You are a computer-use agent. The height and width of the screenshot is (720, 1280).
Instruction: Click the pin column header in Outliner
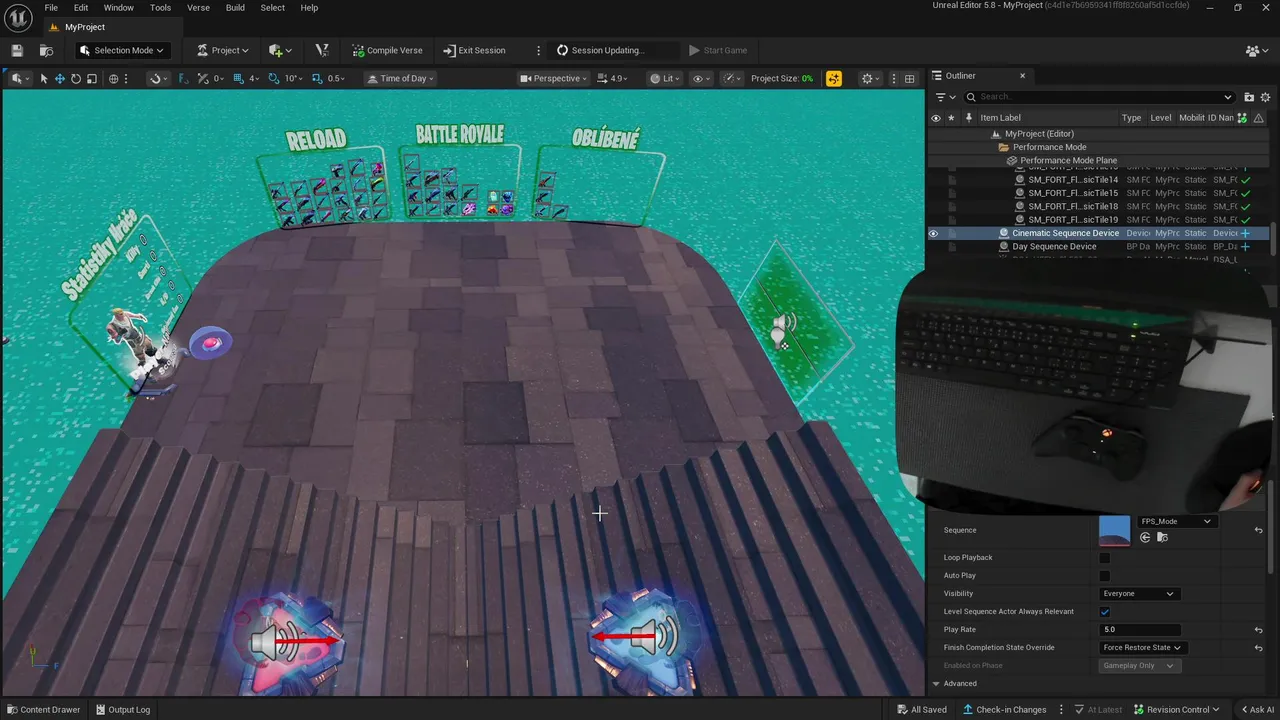(x=968, y=117)
